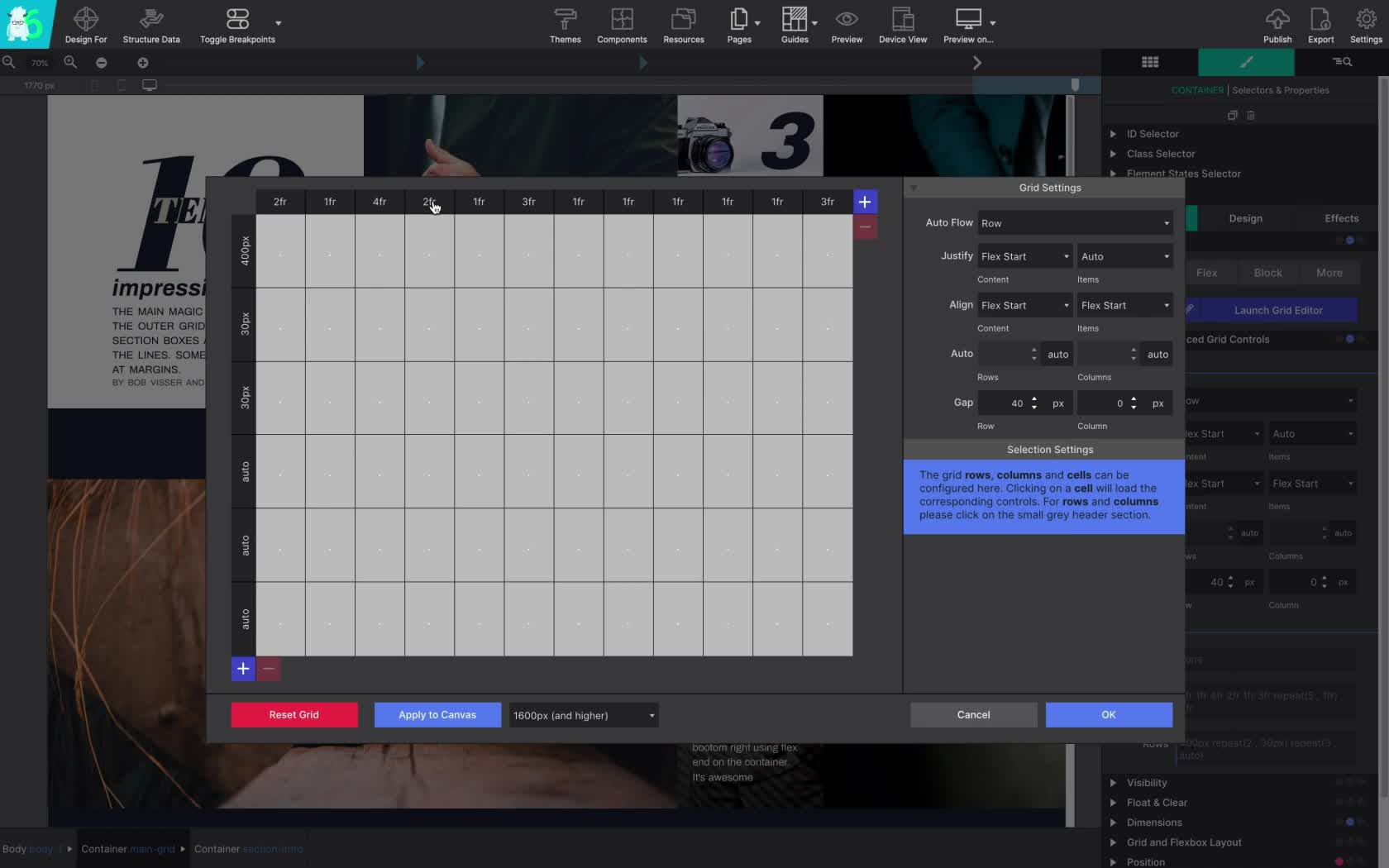Click the Column Gap value stepper
The width and height of the screenshot is (1389, 868).
tap(1134, 403)
